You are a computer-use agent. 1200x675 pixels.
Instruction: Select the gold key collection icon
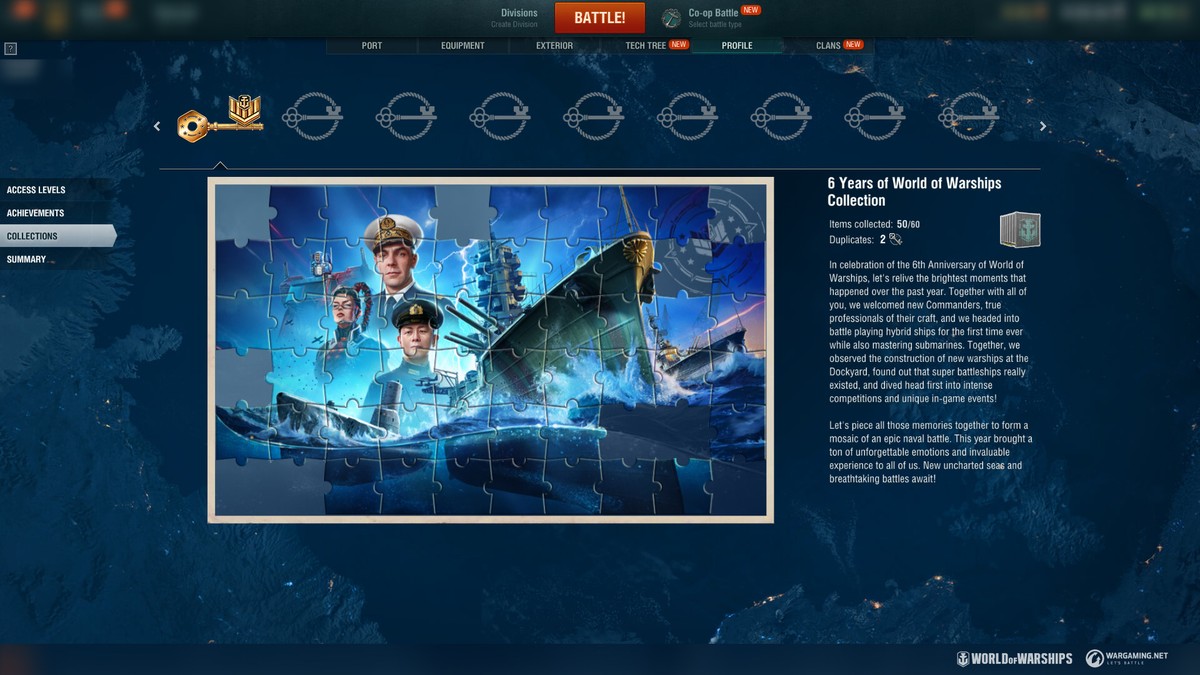pyautogui.click(x=220, y=118)
